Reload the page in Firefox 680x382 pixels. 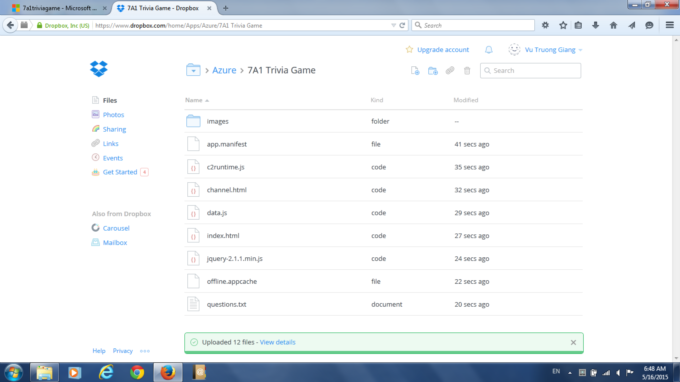coord(402,25)
